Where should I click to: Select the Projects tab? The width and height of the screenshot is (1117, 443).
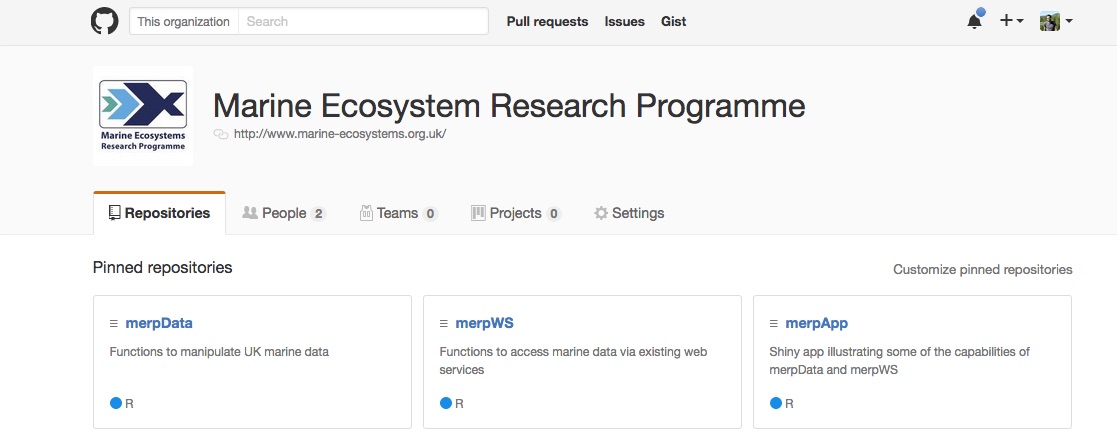click(x=515, y=213)
